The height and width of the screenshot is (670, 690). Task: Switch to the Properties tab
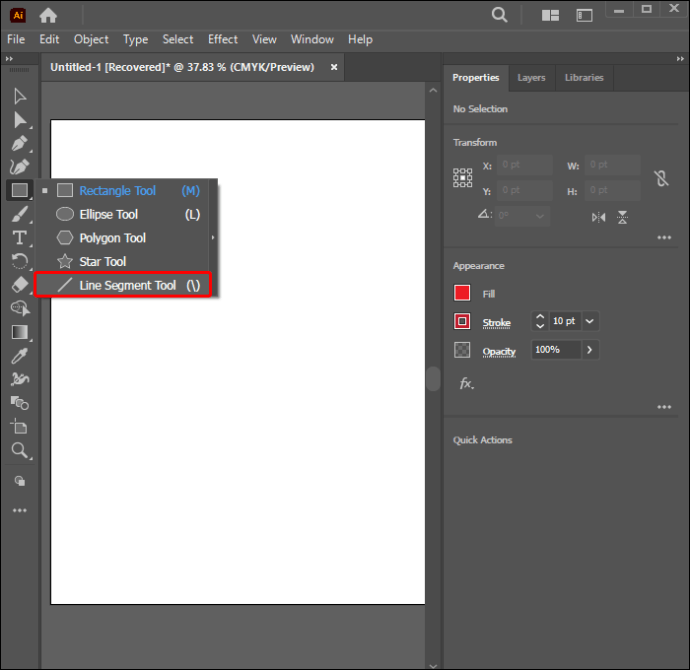point(476,78)
